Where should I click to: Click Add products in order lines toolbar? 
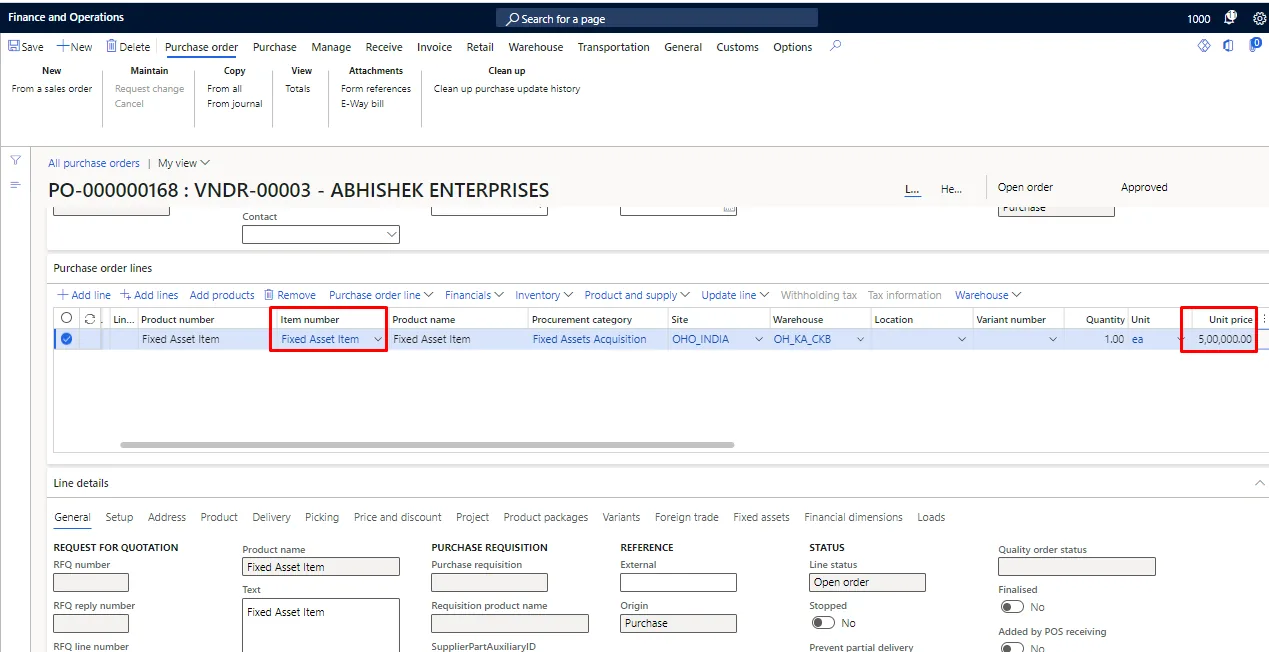(x=222, y=295)
